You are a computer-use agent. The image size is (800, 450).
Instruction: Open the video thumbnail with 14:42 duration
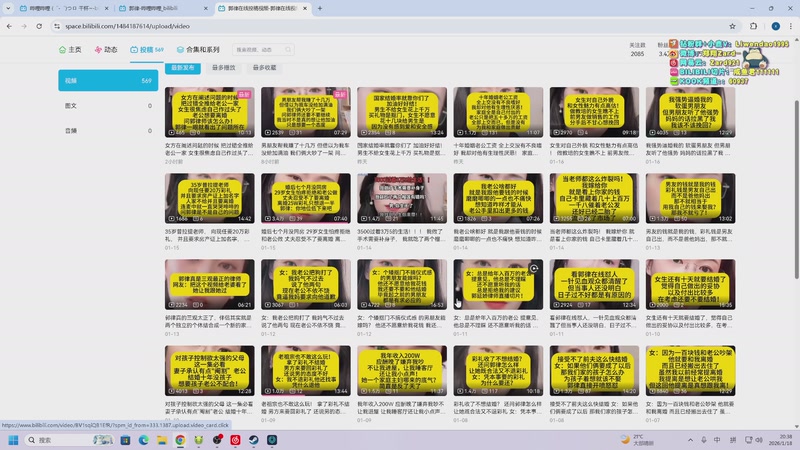[x=210, y=198]
